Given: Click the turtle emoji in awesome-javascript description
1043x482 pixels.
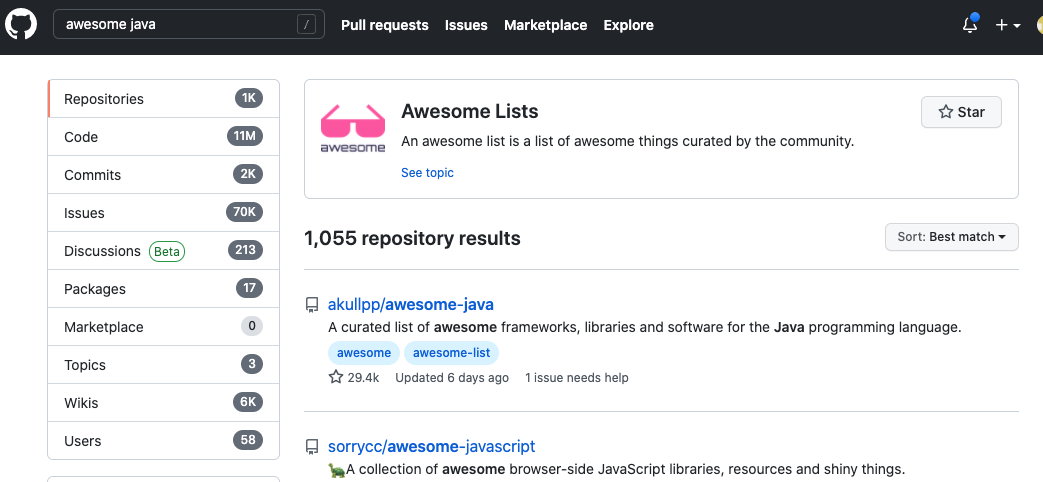Looking at the screenshot, I should coord(337,470).
